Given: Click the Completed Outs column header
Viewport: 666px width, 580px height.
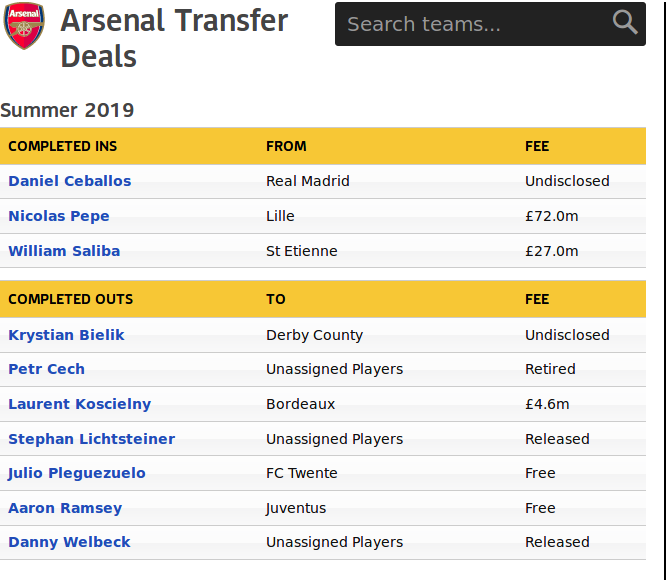Looking at the screenshot, I should click(x=71, y=299).
